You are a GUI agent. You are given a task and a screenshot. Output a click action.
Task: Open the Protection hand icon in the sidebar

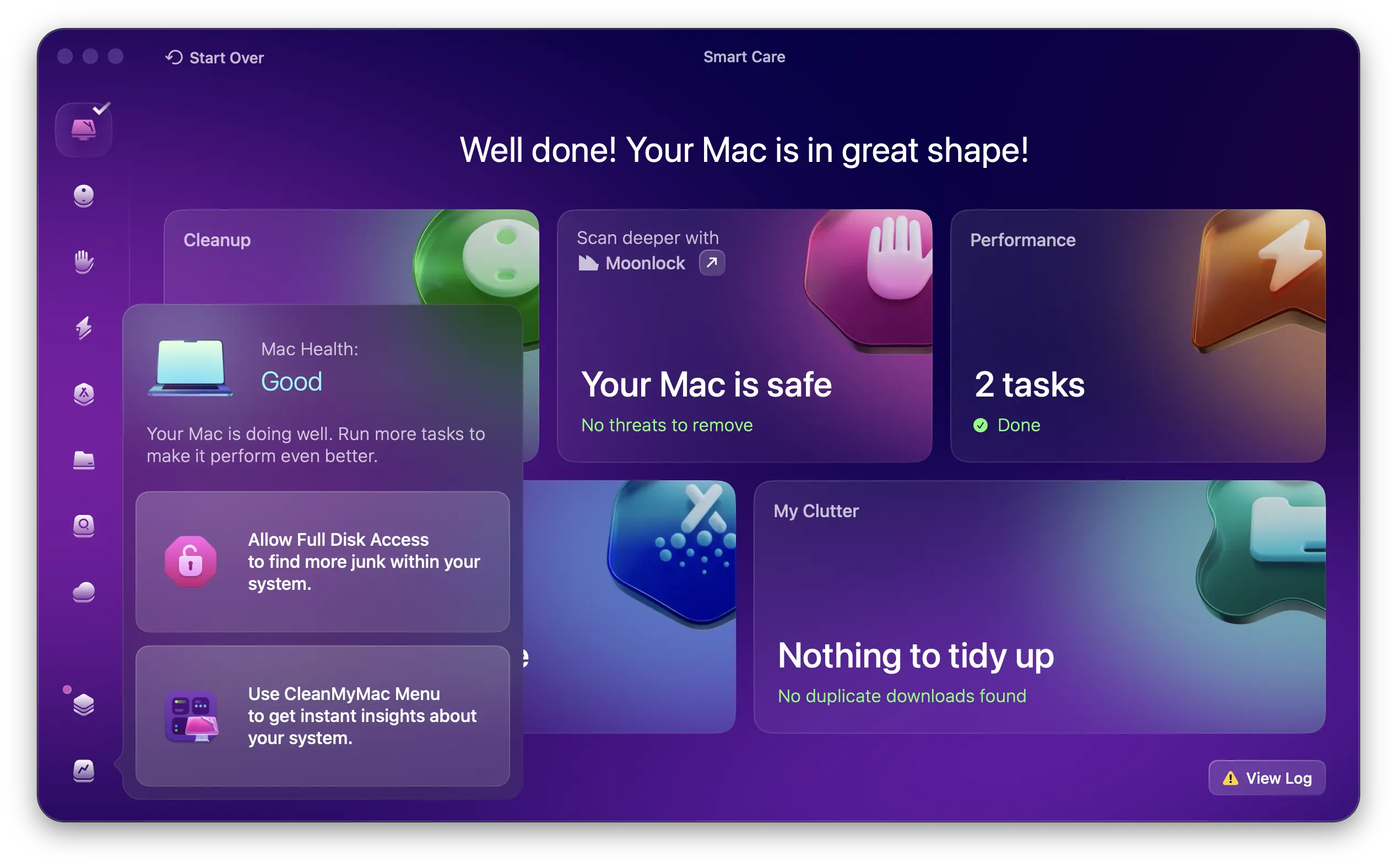coord(84,262)
